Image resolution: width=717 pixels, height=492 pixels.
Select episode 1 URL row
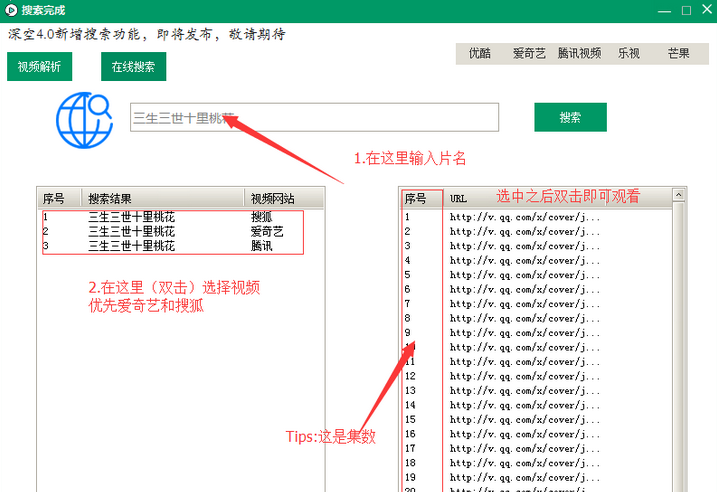pos(525,216)
